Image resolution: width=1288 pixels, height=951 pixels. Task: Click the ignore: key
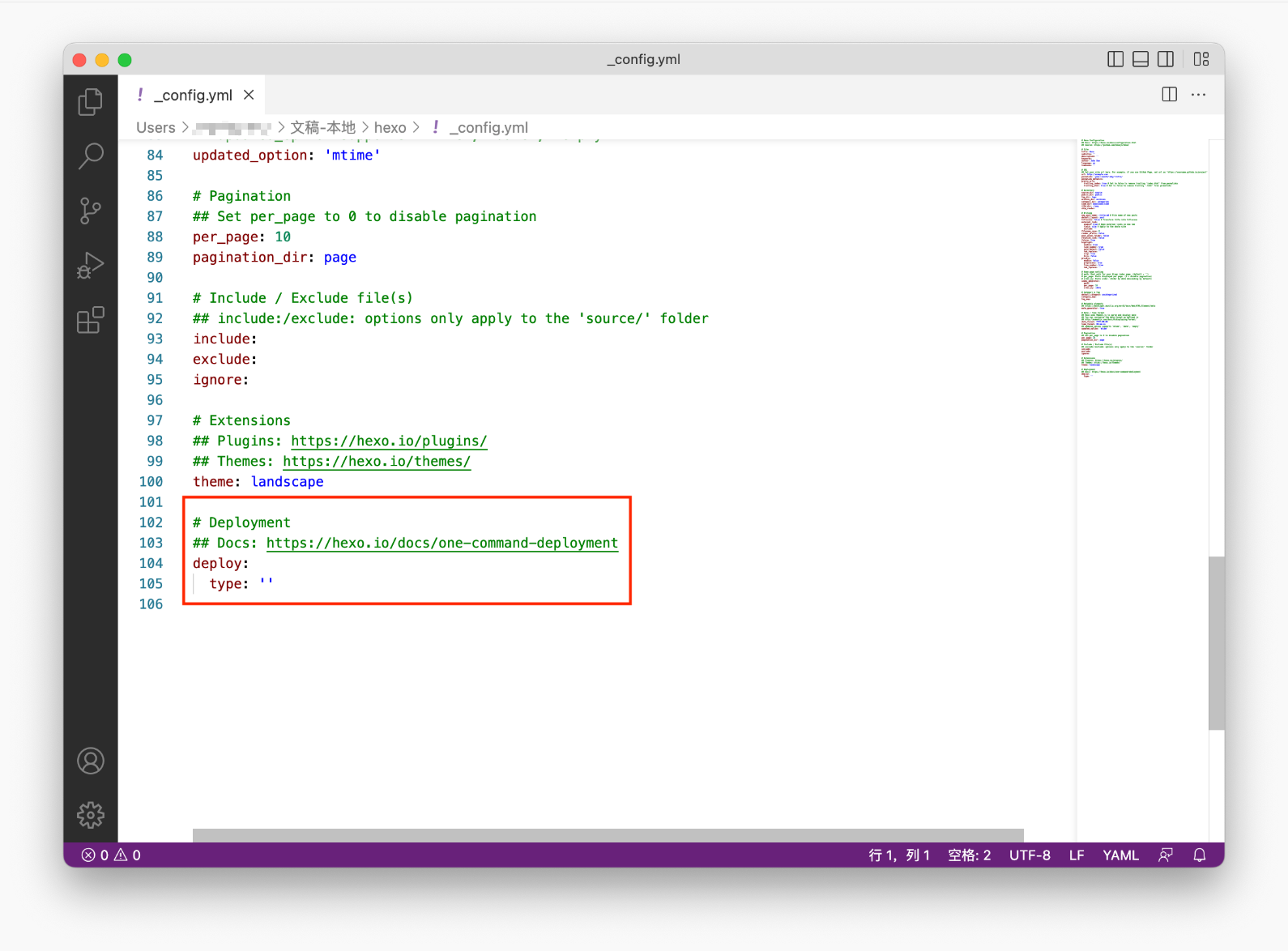220,379
